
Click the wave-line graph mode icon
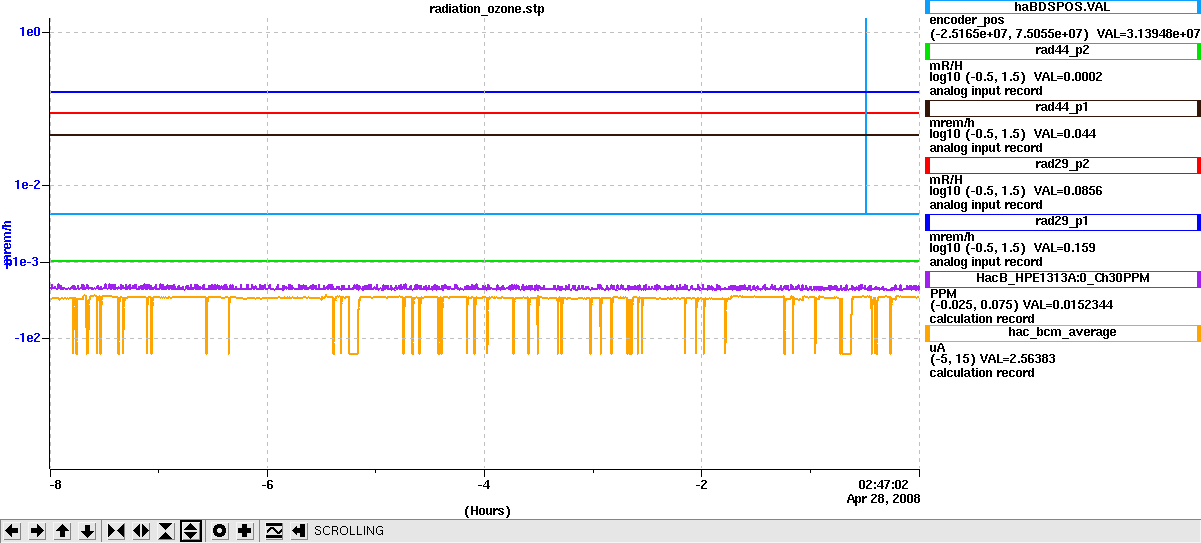click(x=273, y=531)
